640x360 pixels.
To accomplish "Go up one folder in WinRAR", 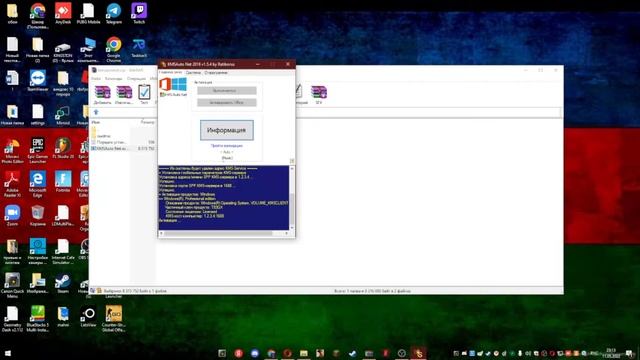I will click(x=96, y=112).
